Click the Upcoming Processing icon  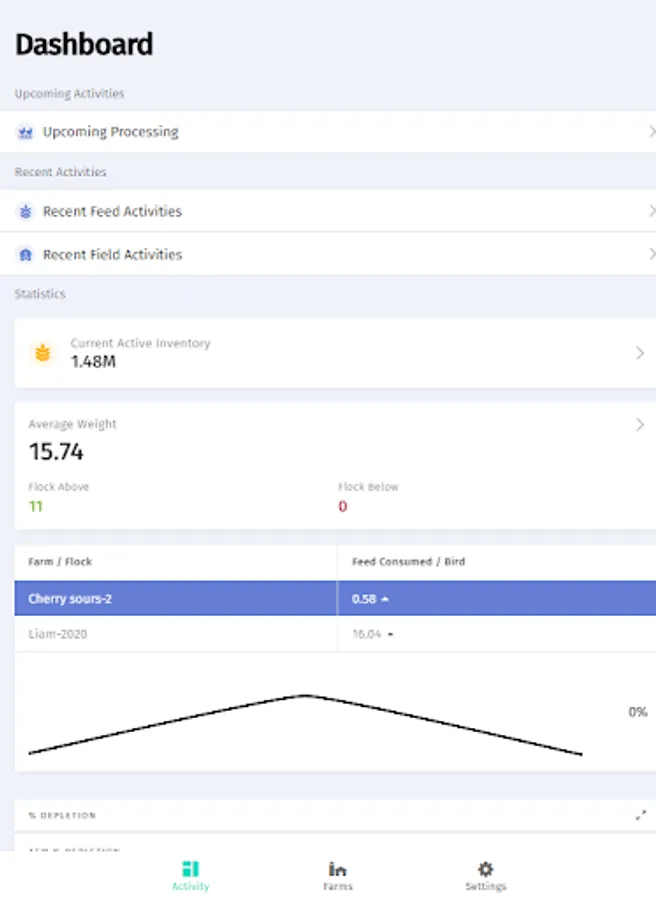[26, 132]
